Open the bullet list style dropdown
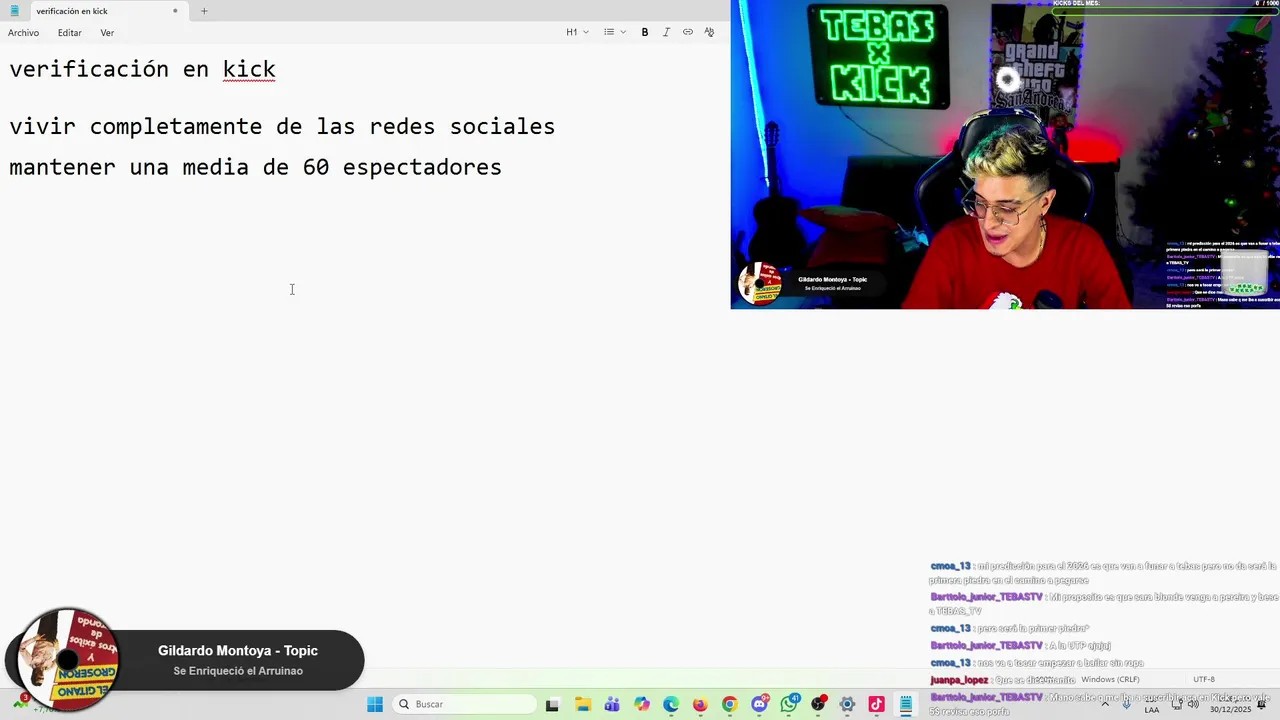 614,32
